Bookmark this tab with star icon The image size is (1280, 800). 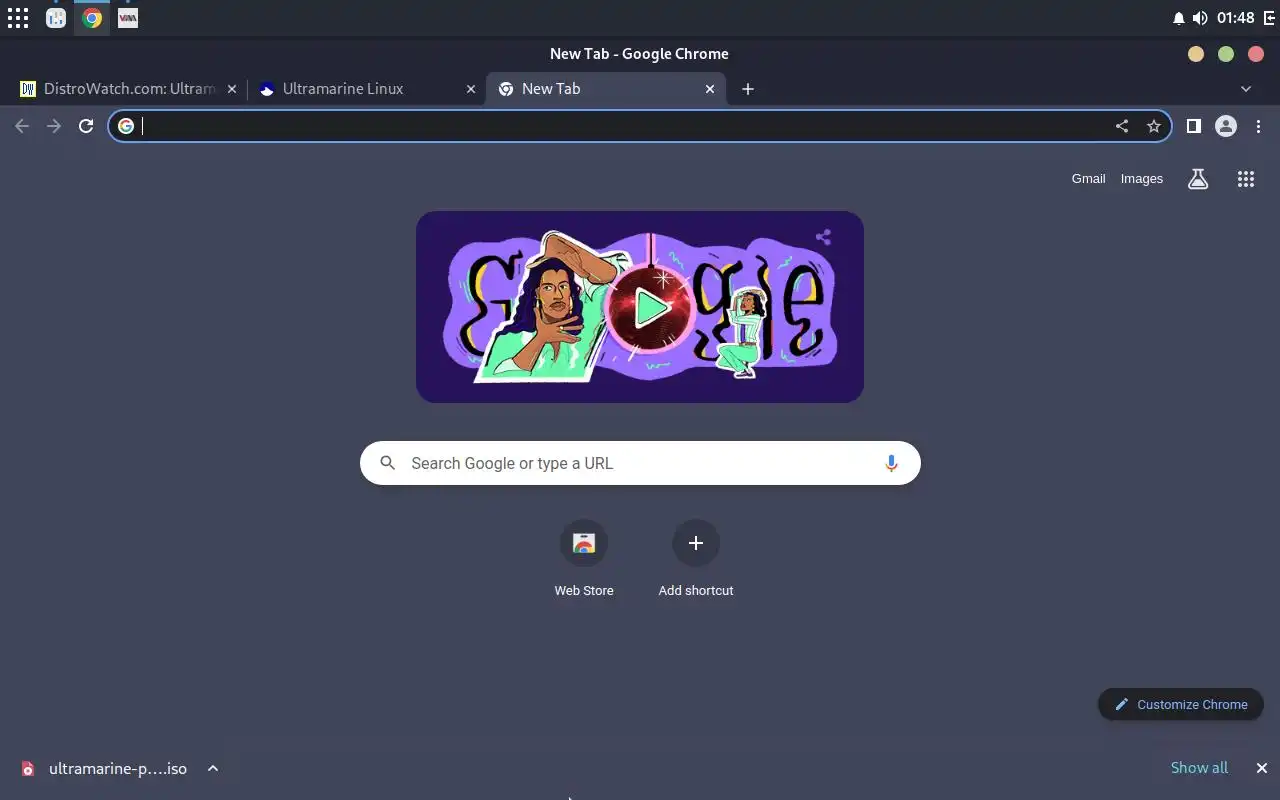coord(1154,126)
